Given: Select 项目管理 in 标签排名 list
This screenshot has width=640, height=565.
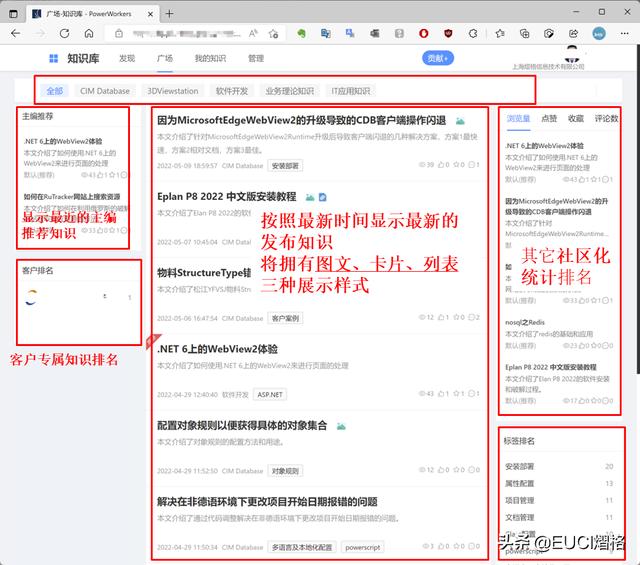Looking at the screenshot, I should point(519,500).
